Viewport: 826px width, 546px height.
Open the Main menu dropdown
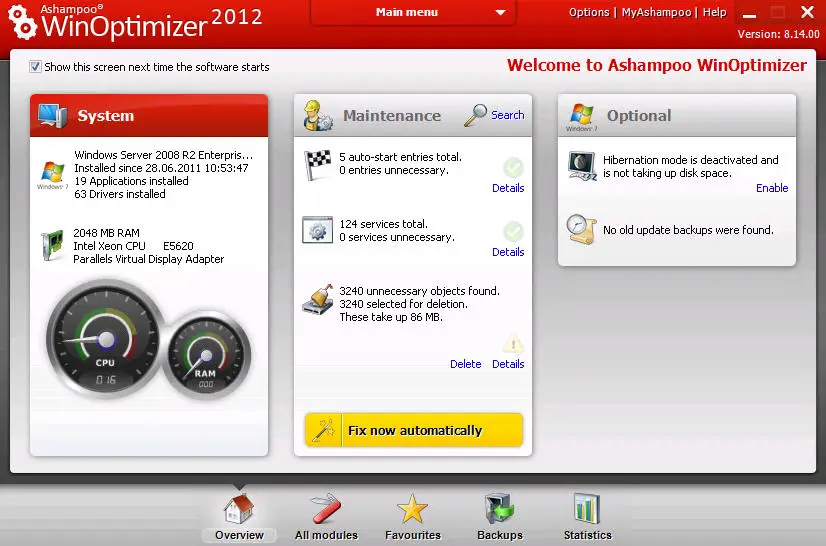pyautogui.click(x=413, y=13)
